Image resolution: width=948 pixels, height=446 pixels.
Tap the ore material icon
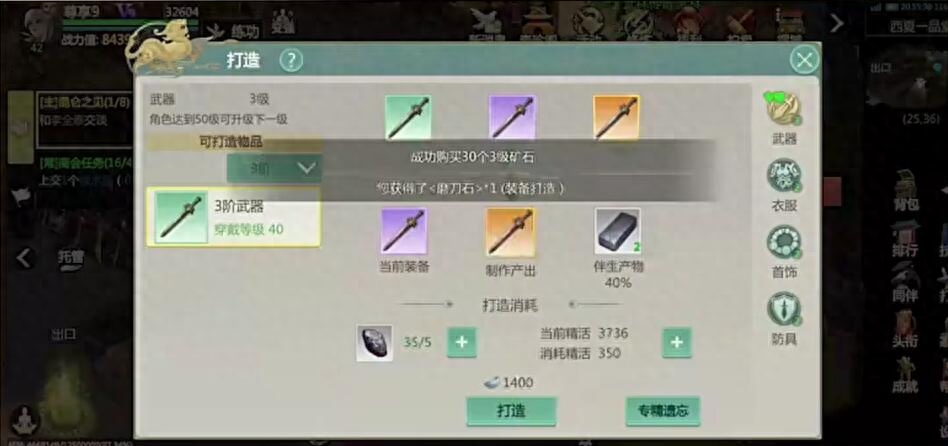pyautogui.click(x=374, y=343)
